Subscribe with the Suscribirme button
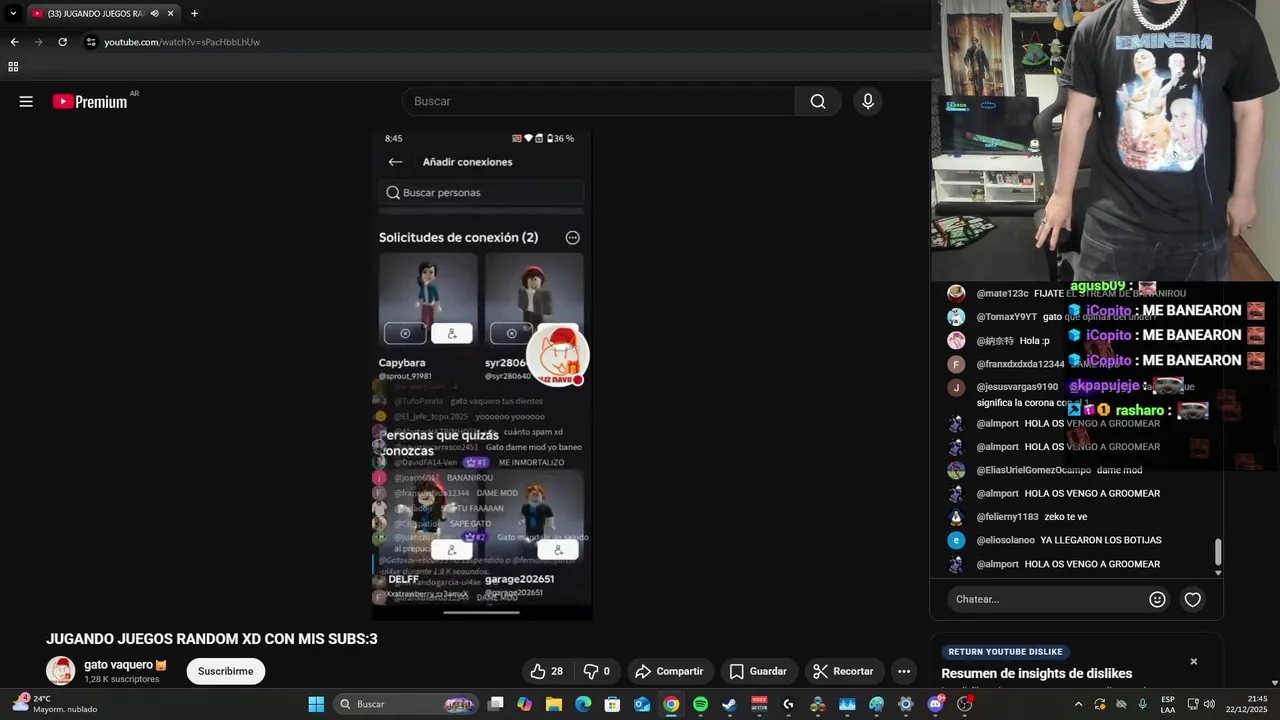This screenshot has height=720, width=1280. pyautogui.click(x=225, y=671)
